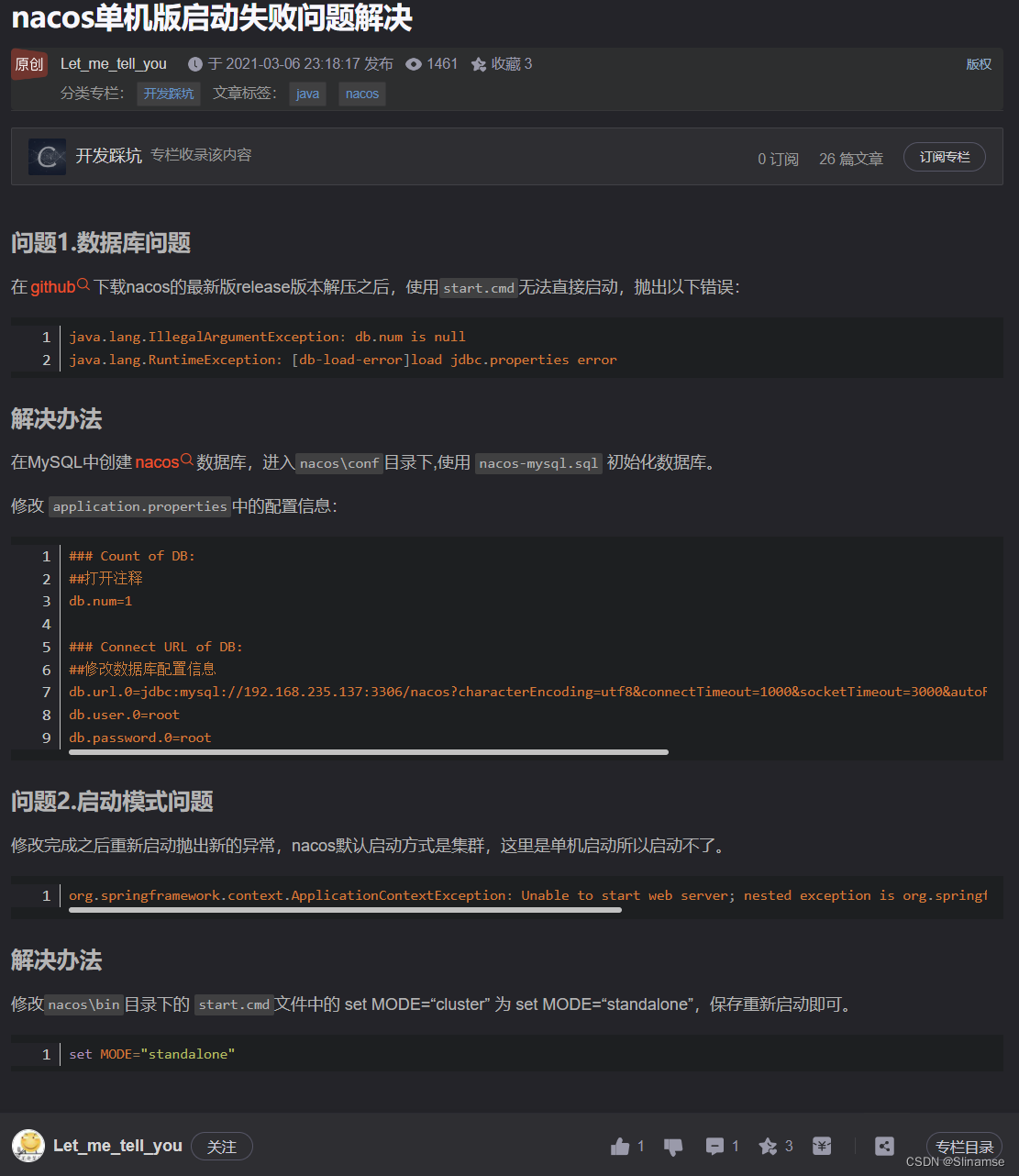Click the 收藏 star icon in header
This screenshot has height=1176, width=1019.
click(478, 64)
